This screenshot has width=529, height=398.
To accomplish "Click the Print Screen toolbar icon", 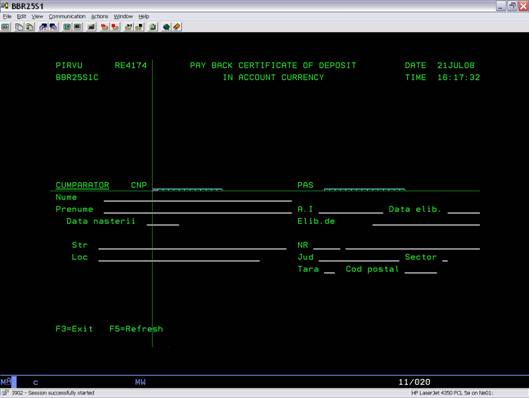I will click(x=5, y=27).
